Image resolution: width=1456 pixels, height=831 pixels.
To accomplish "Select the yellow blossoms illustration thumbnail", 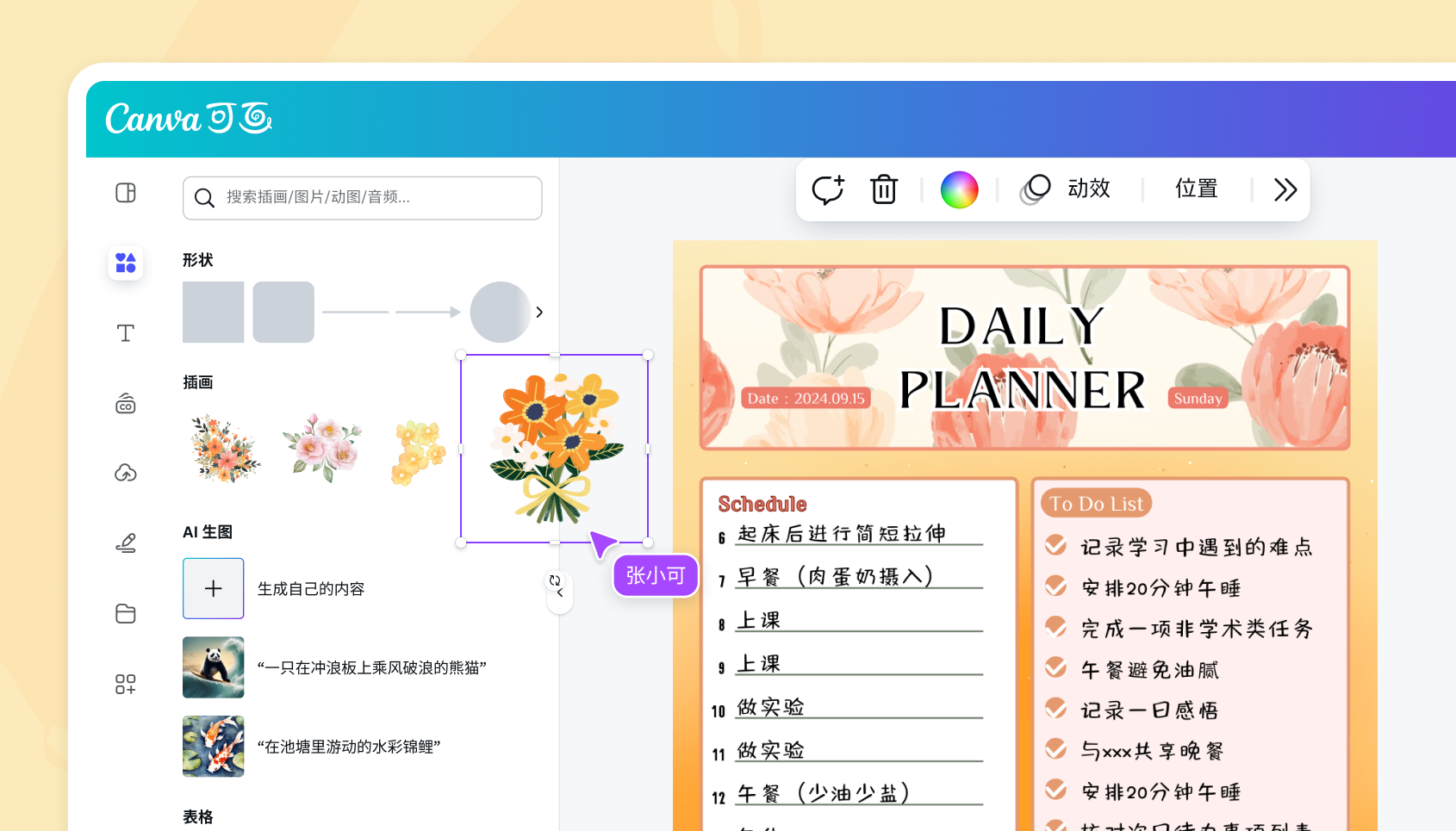I will click(x=419, y=452).
